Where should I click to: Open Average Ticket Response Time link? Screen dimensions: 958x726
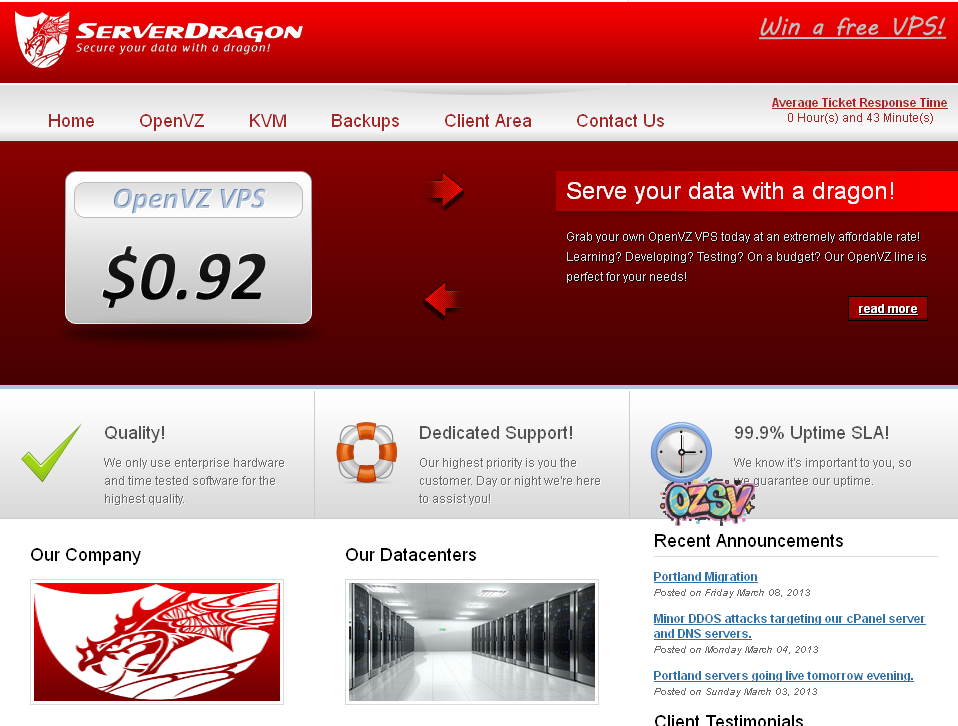859,103
